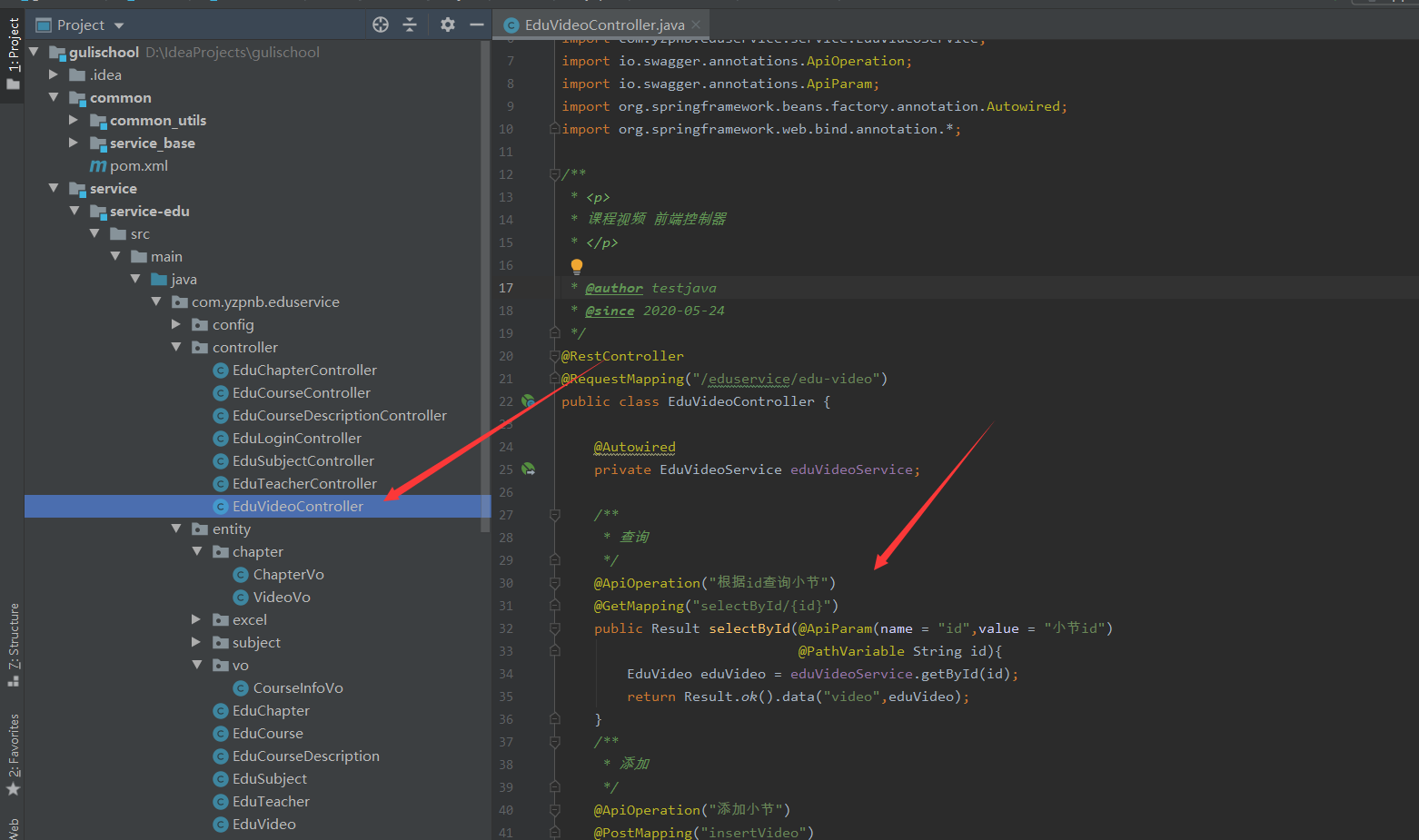Screen dimensions: 1419x840
Task: Open EduChapterController class
Action: coord(303,370)
